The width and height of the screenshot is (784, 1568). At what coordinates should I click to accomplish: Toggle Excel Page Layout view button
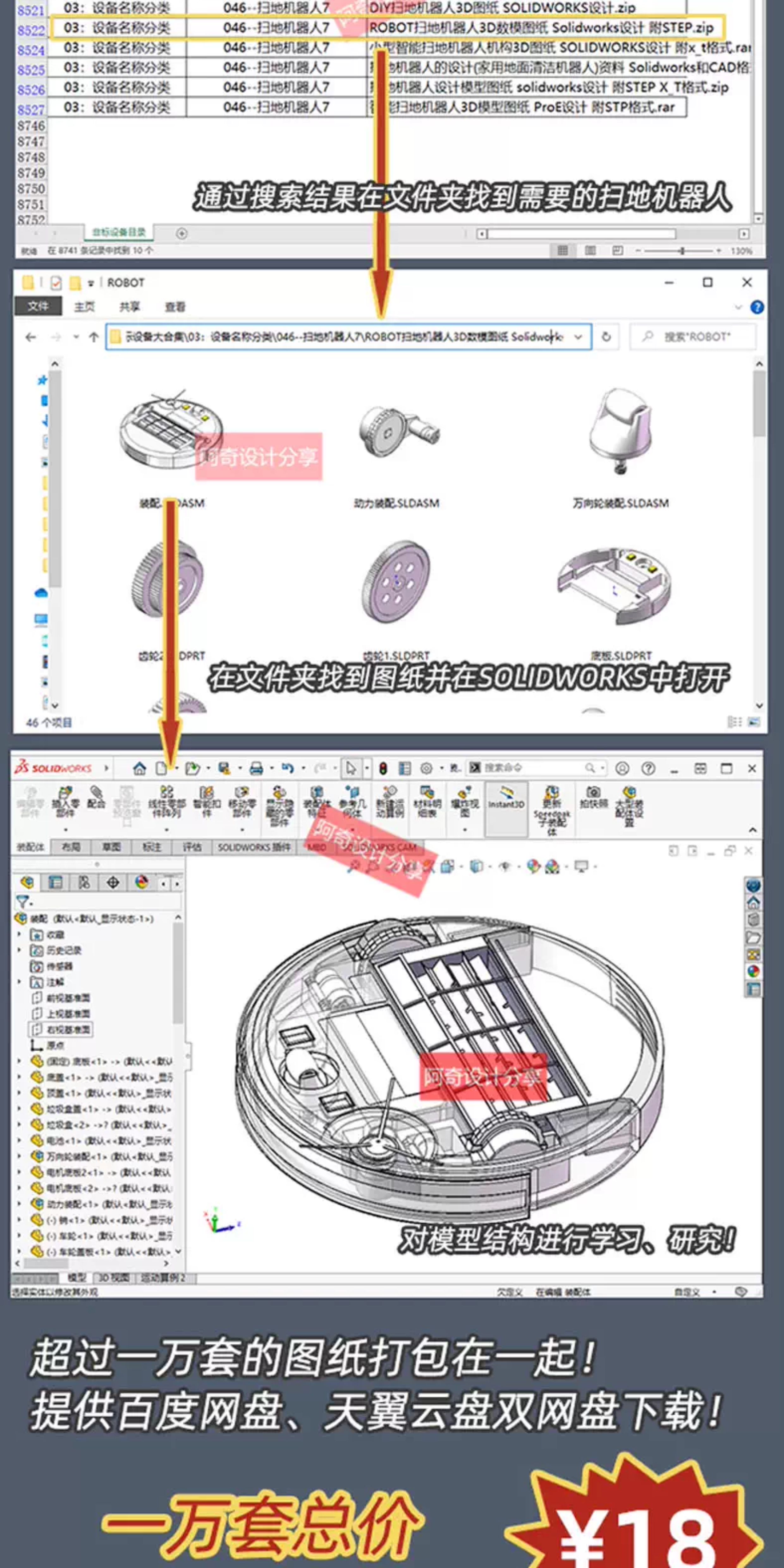(590, 251)
